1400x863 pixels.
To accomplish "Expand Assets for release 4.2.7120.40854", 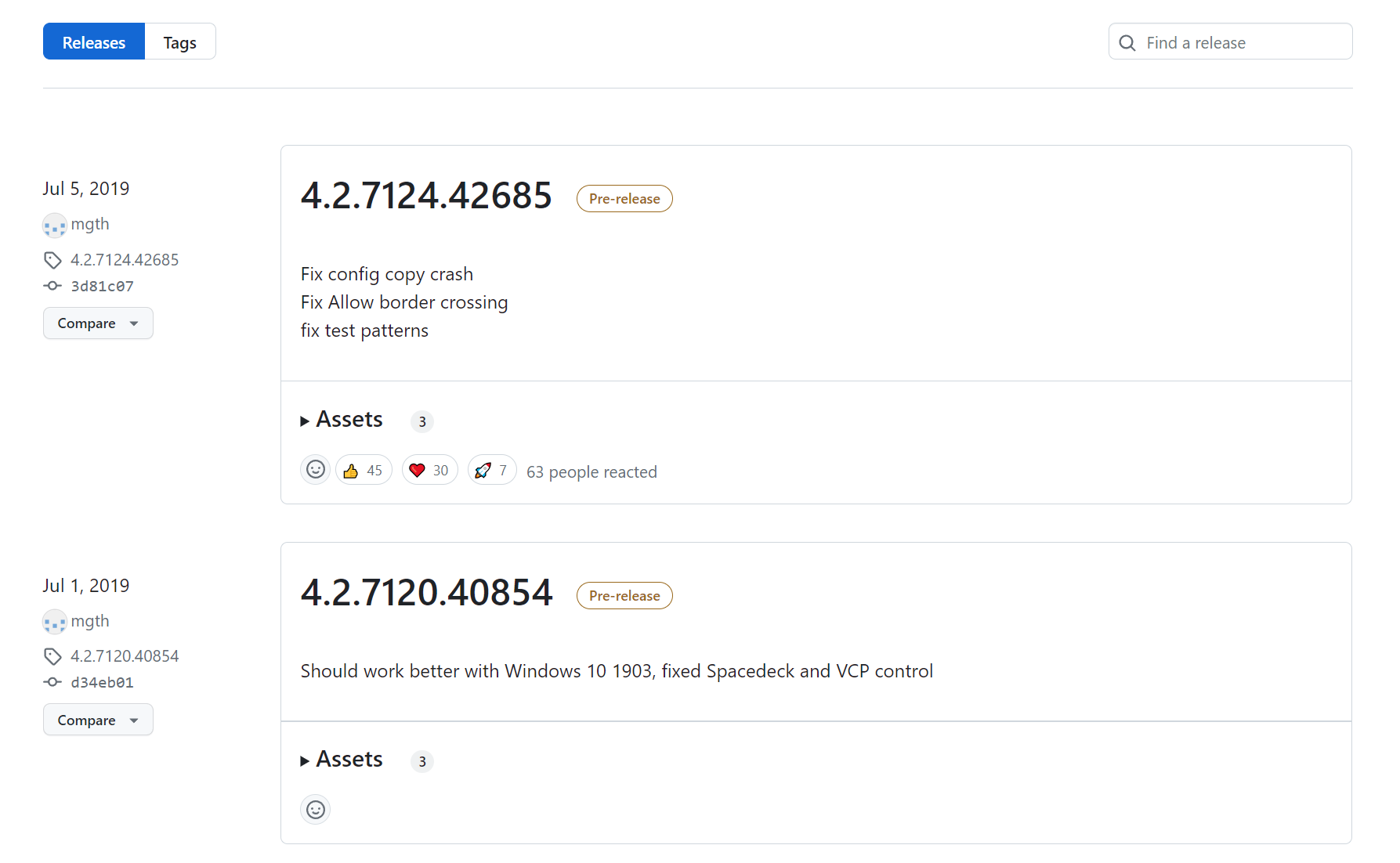I will [342, 760].
